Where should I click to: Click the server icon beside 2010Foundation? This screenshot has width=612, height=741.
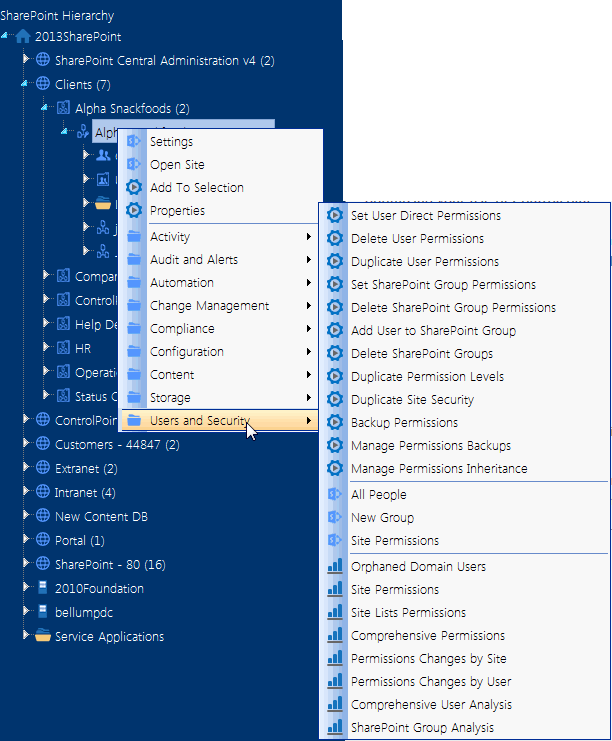(x=43, y=587)
